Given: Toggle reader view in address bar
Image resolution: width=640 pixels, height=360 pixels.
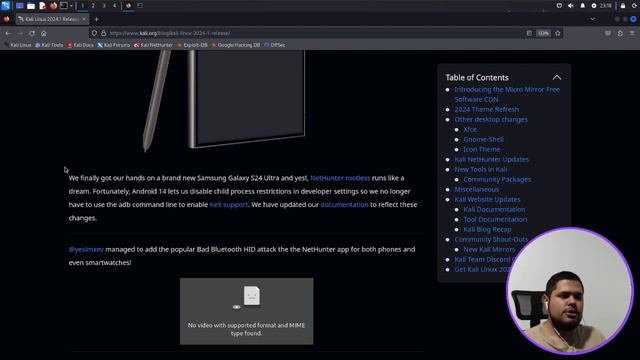Looking at the screenshot, I should point(529,33).
